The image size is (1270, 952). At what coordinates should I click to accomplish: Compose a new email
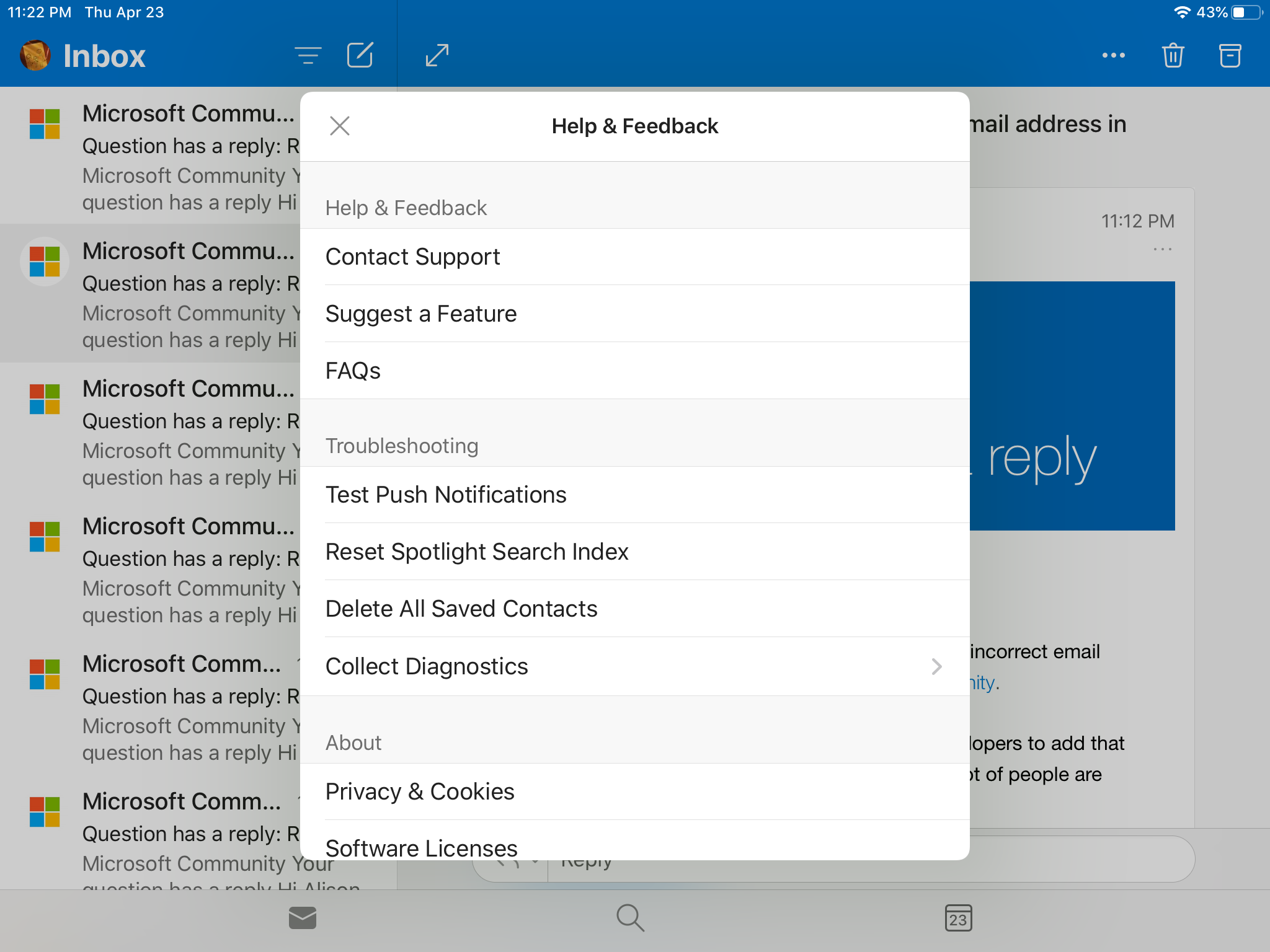click(360, 55)
